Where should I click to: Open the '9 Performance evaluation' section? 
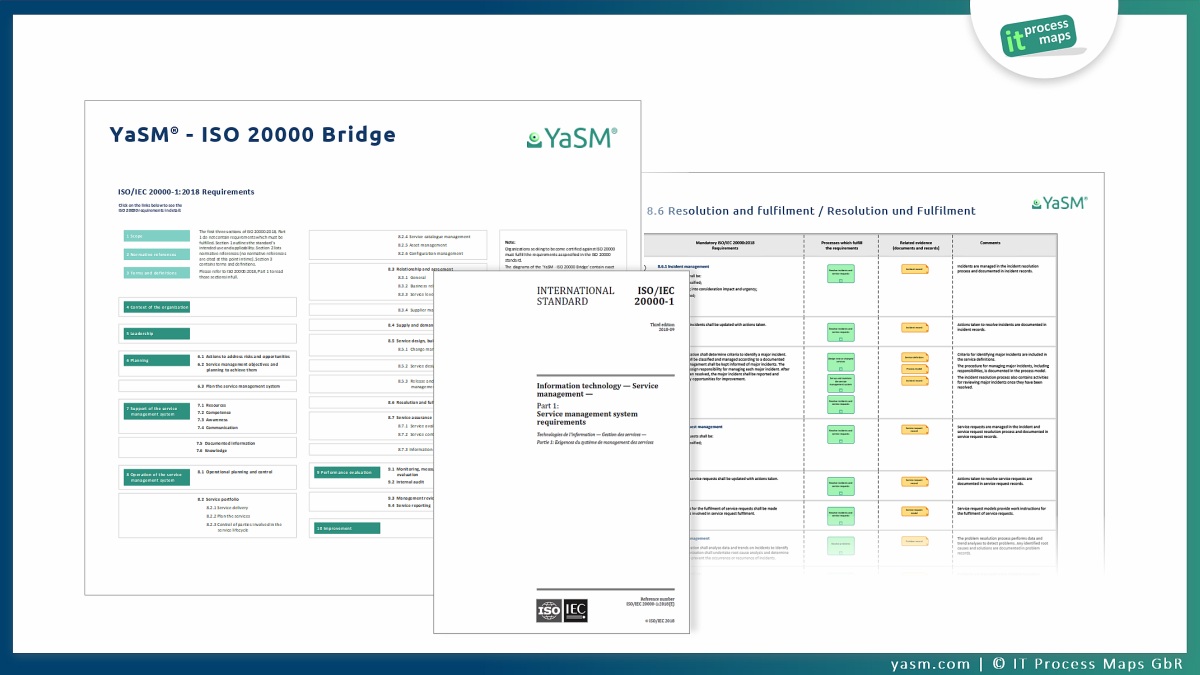point(346,471)
